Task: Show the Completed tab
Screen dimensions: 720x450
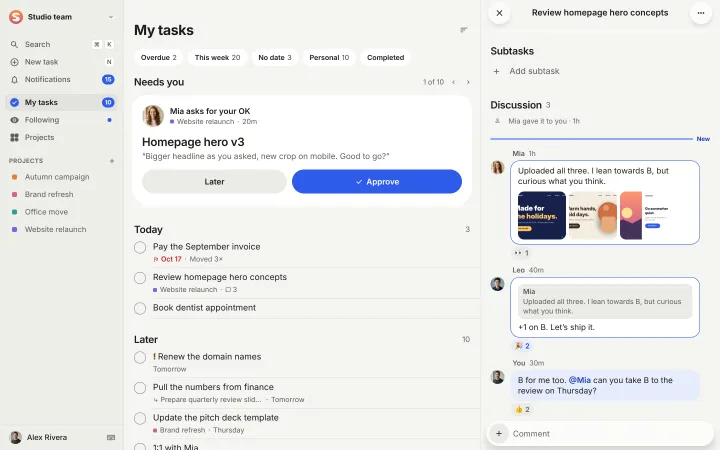Action: (385, 57)
